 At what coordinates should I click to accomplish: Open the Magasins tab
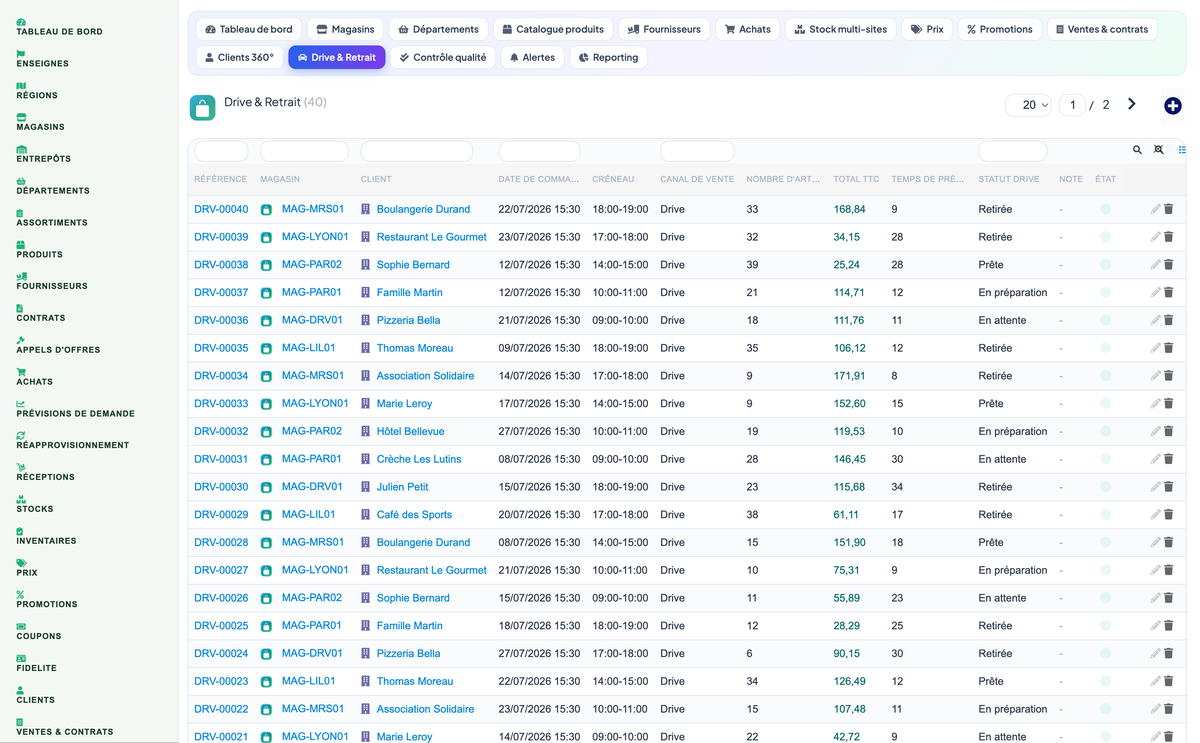tap(345, 29)
